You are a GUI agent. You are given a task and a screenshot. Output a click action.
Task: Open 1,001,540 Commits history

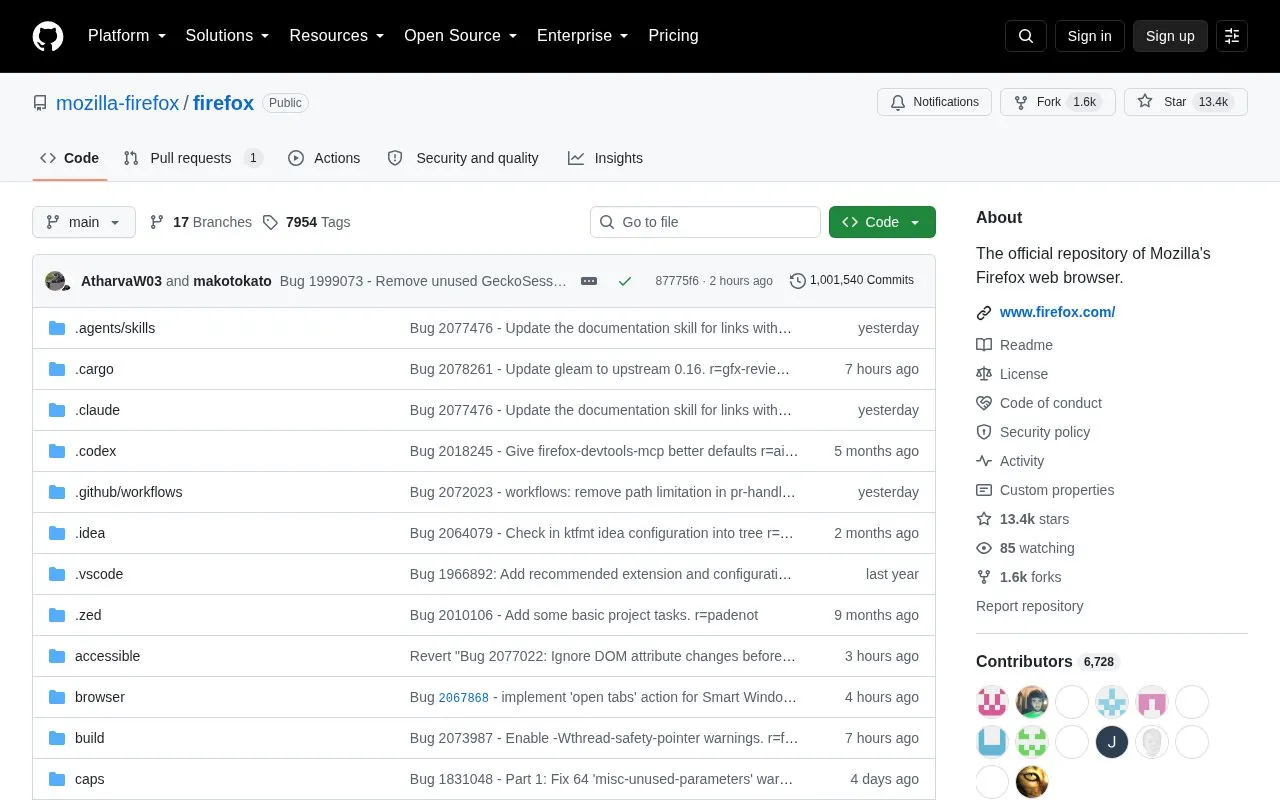pos(852,281)
